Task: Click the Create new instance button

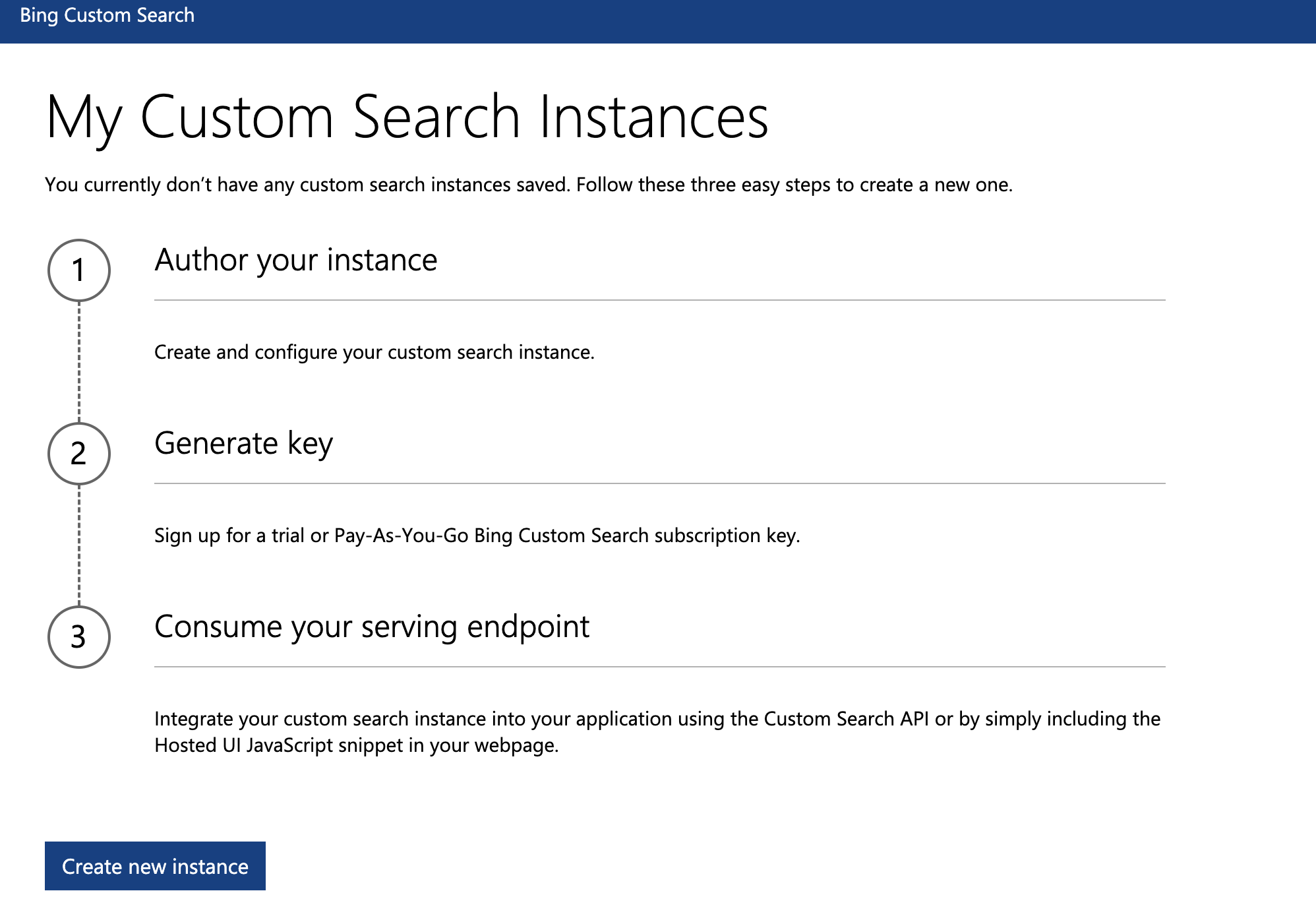Action: (155, 865)
